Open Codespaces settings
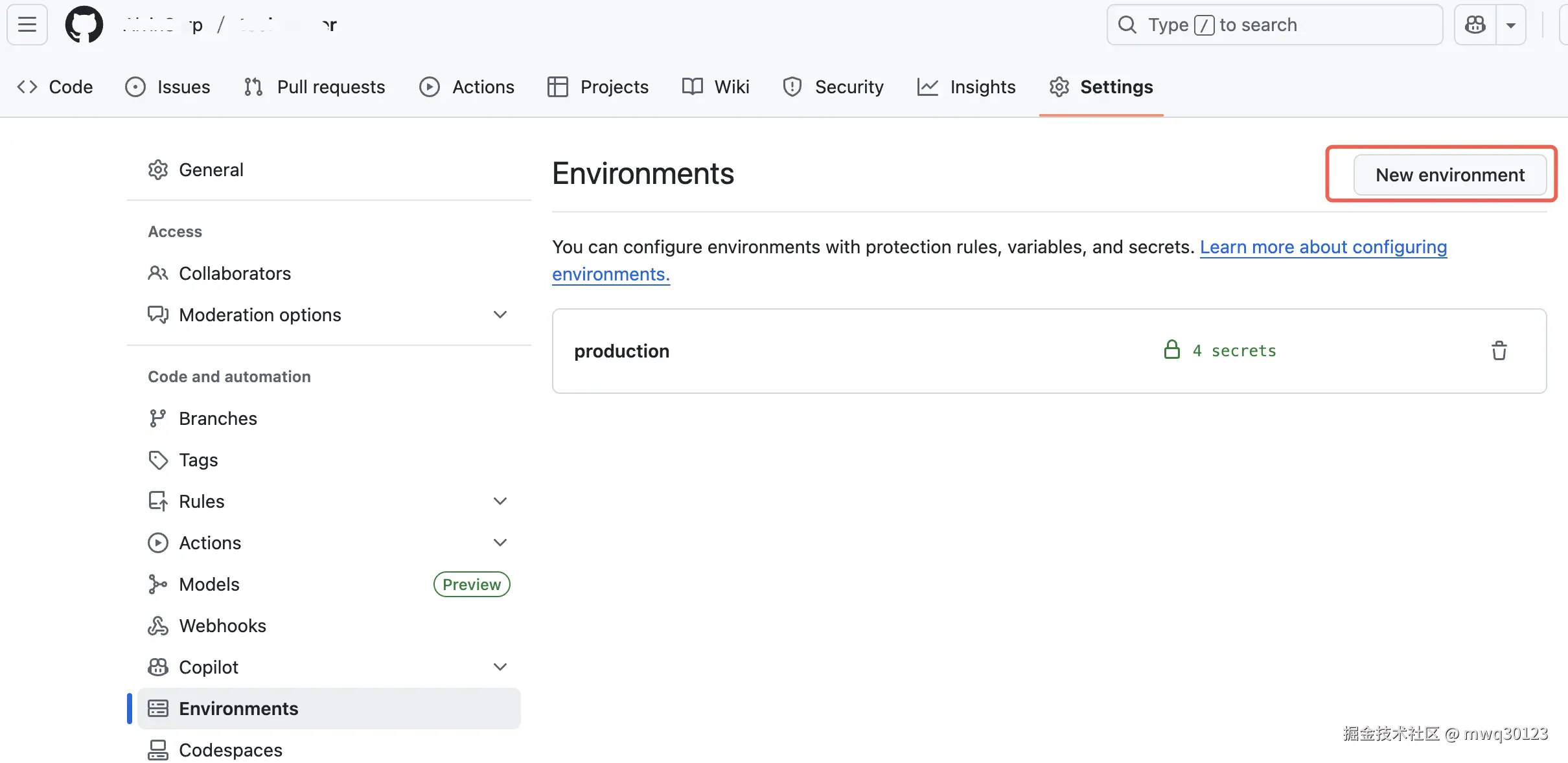Image resolution: width=1568 pixels, height=763 pixels. [x=329, y=750]
